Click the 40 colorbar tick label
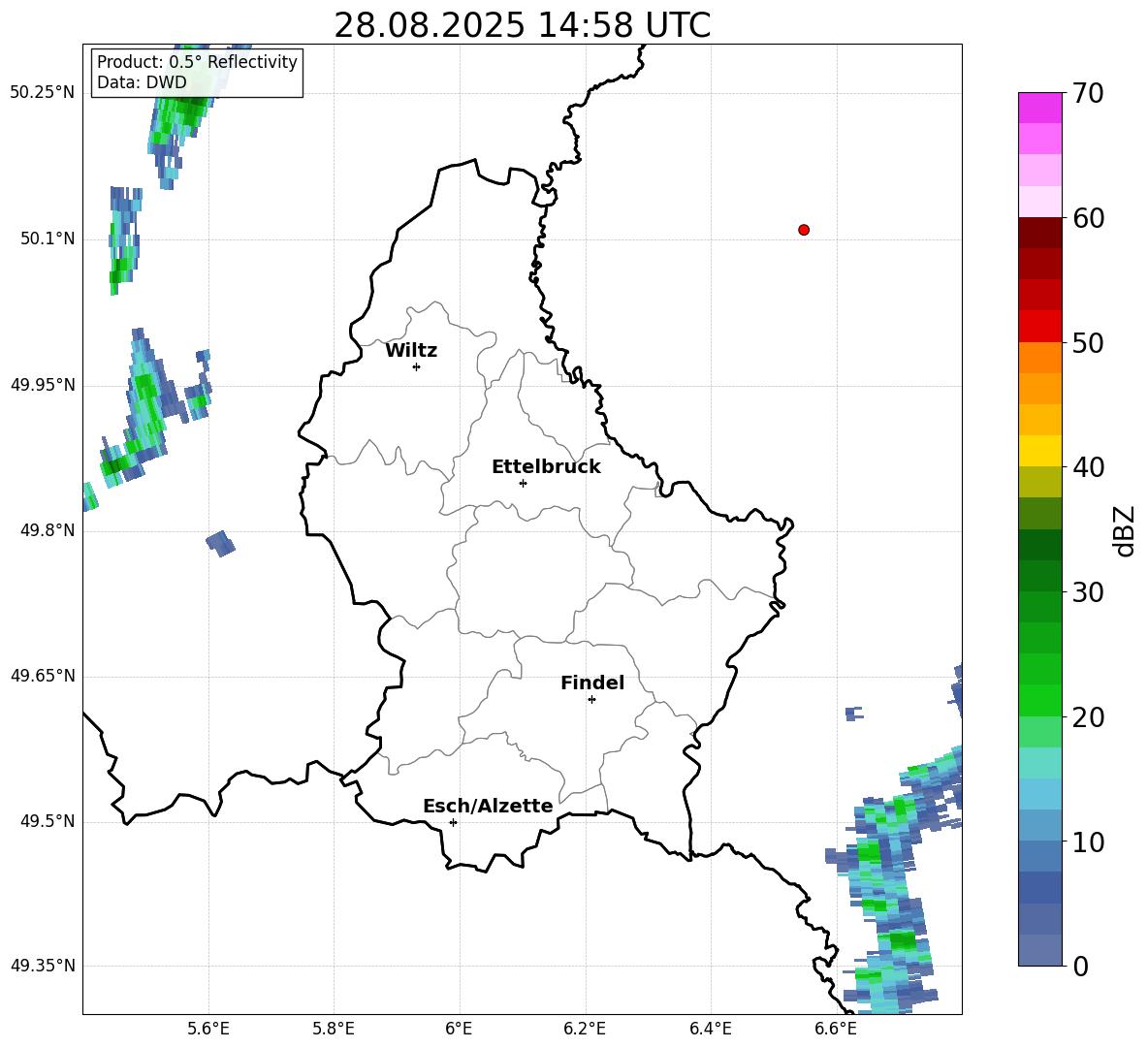The image size is (1148, 1048). [1088, 467]
